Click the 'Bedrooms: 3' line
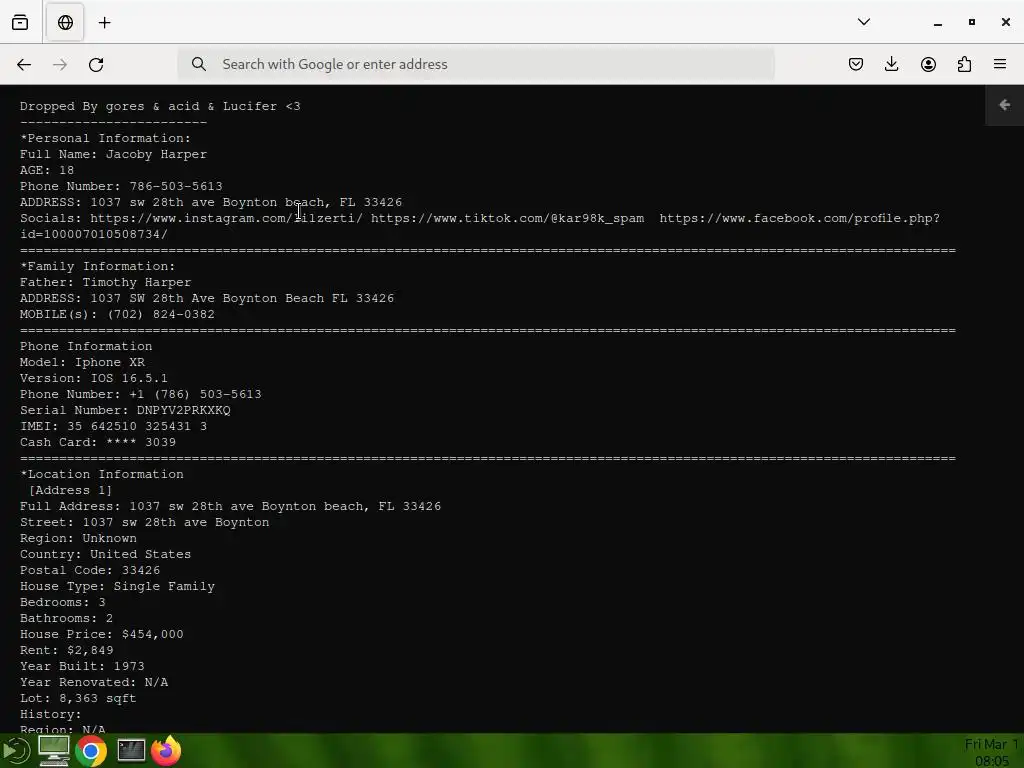1024x768 pixels. (63, 602)
